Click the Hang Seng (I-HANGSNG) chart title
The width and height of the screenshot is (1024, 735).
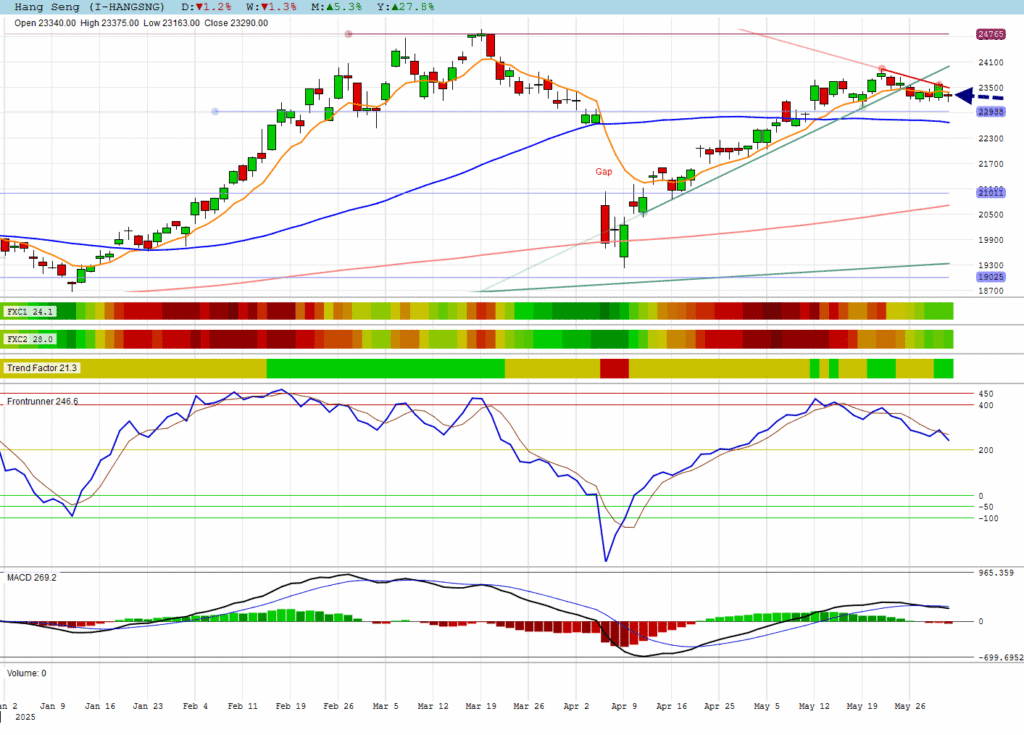point(89,7)
